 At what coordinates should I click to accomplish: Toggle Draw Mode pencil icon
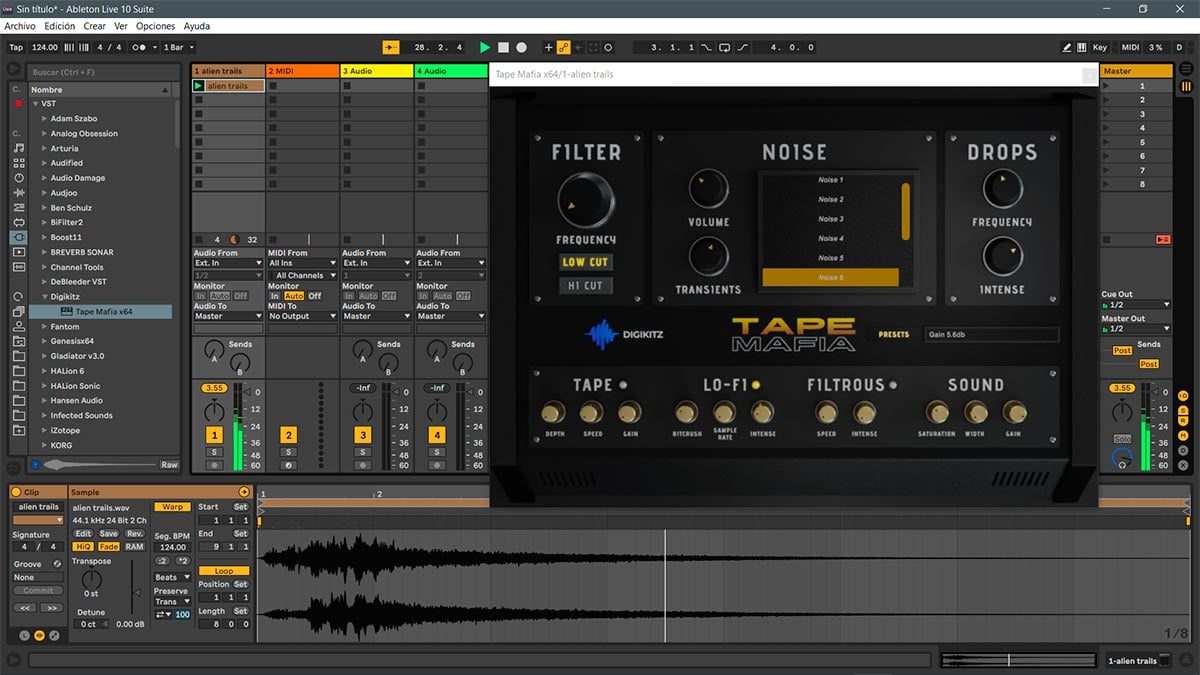1068,47
